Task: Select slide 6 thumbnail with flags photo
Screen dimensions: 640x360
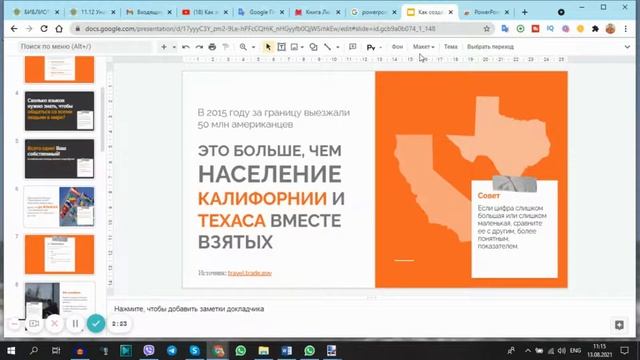Action: click(x=59, y=207)
